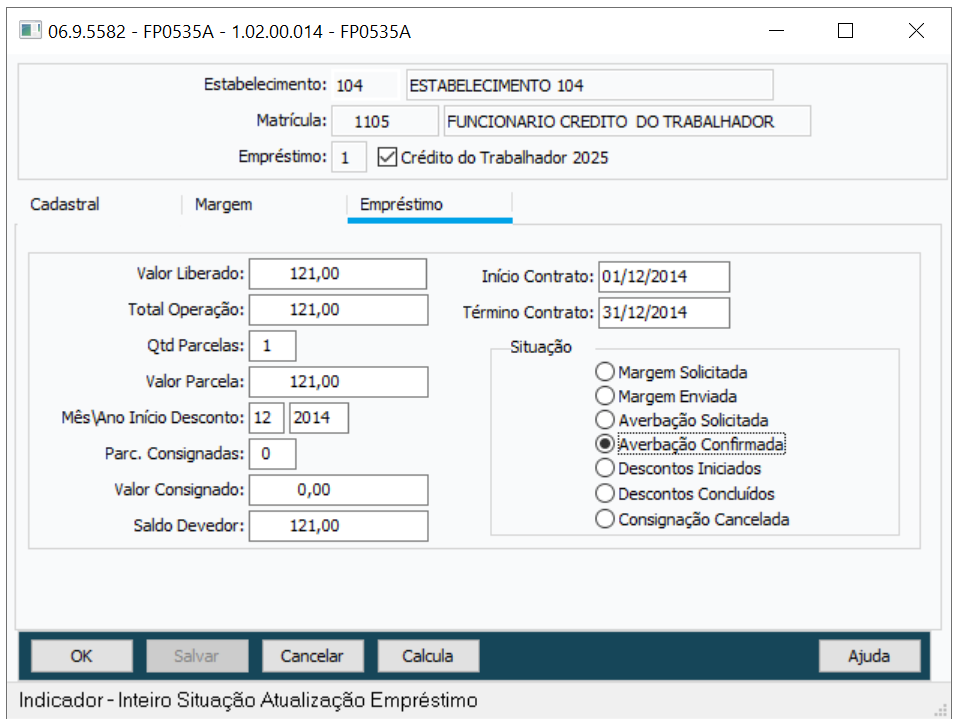Click the application icon in title bar
Image resolution: width=957 pixels, height=728 pixels.
30,30
